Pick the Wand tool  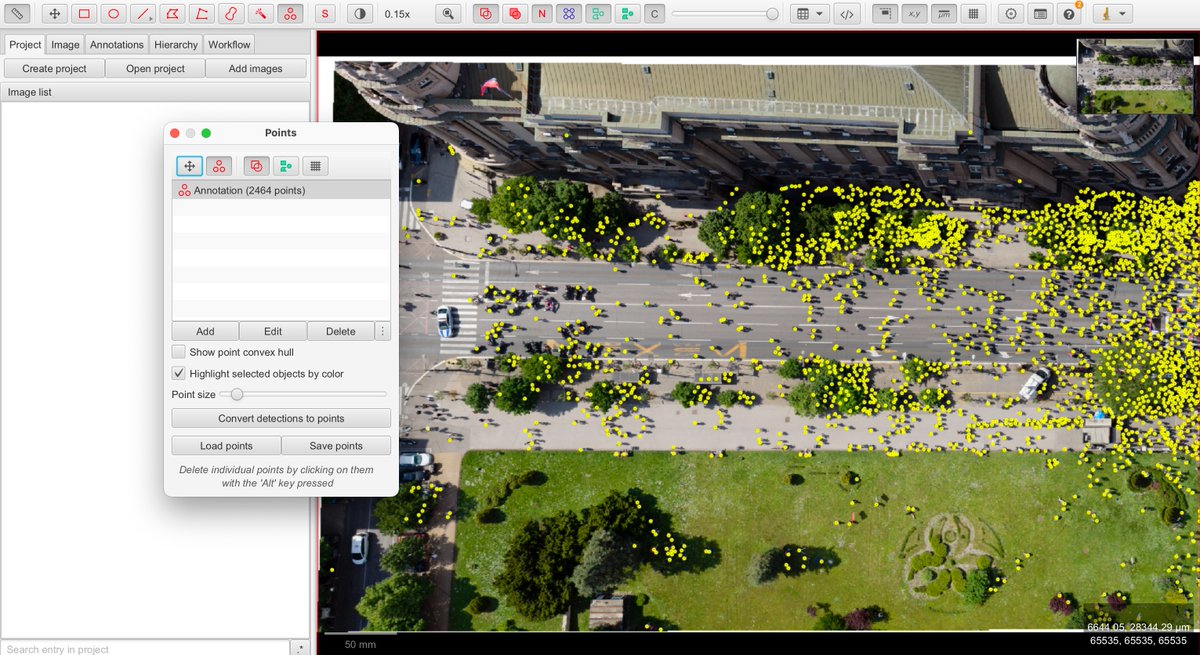(260, 14)
